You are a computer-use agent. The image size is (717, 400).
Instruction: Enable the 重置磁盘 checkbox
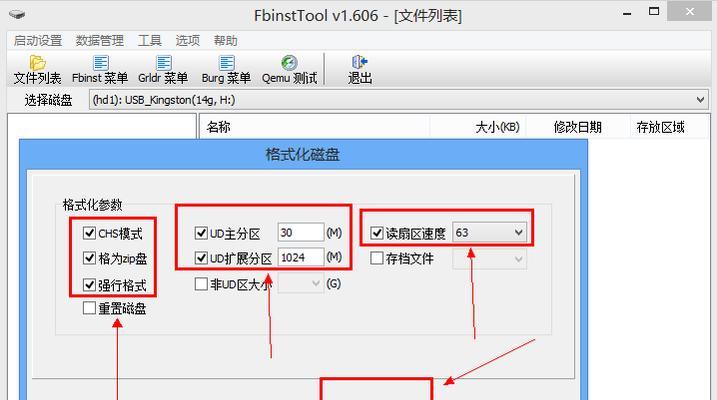[x=89, y=308]
